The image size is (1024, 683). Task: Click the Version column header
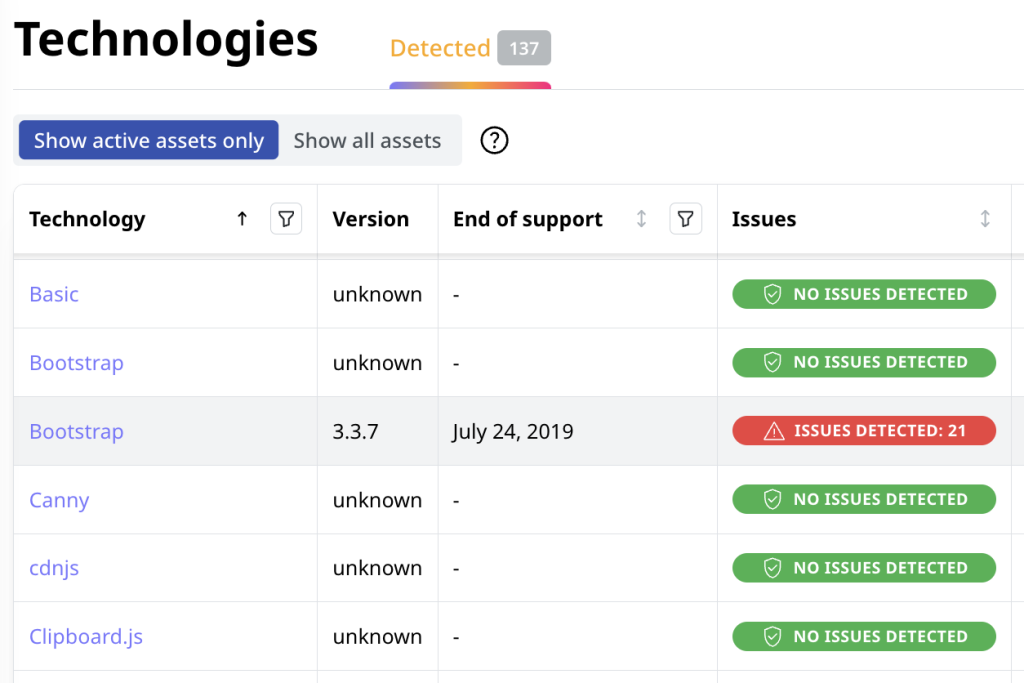click(371, 219)
